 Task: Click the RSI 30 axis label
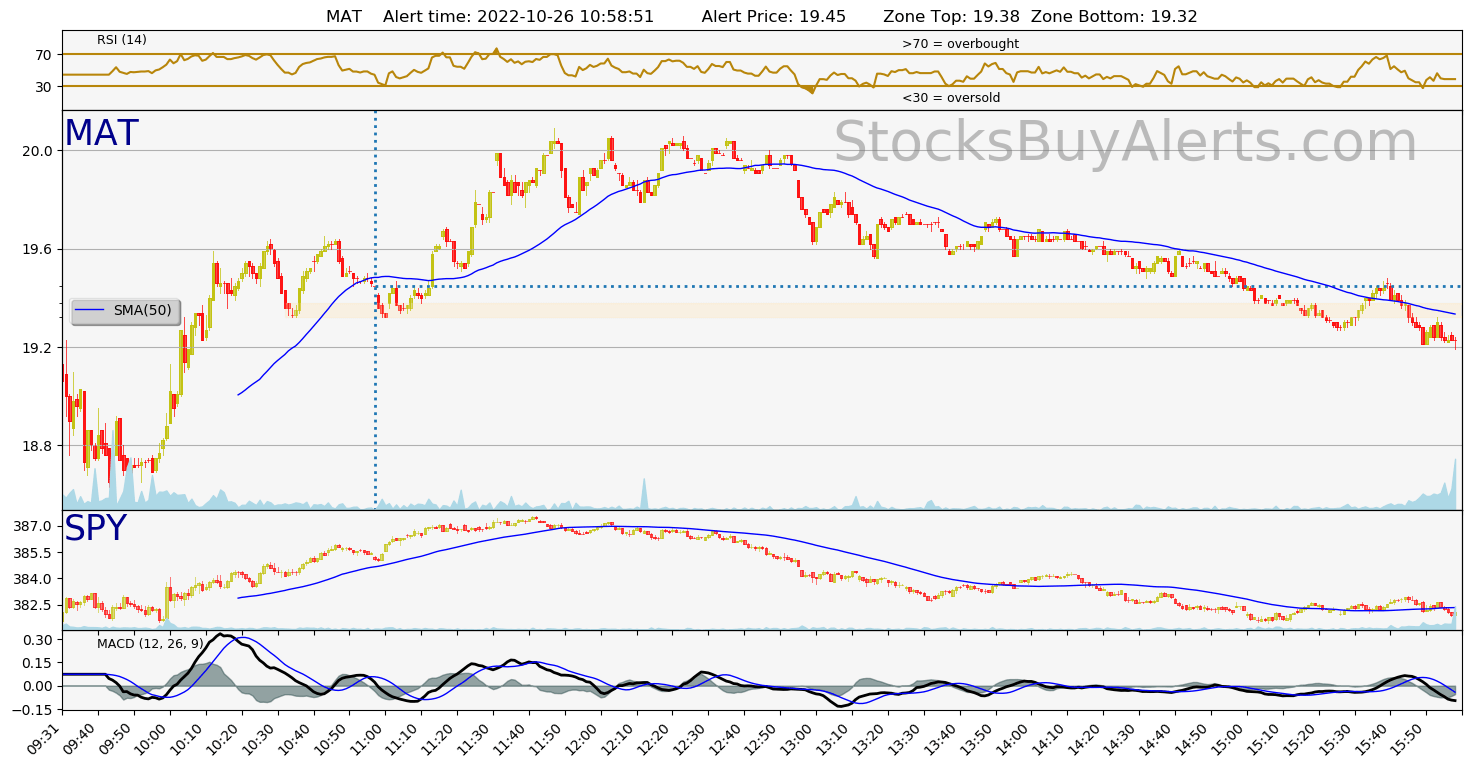44,87
